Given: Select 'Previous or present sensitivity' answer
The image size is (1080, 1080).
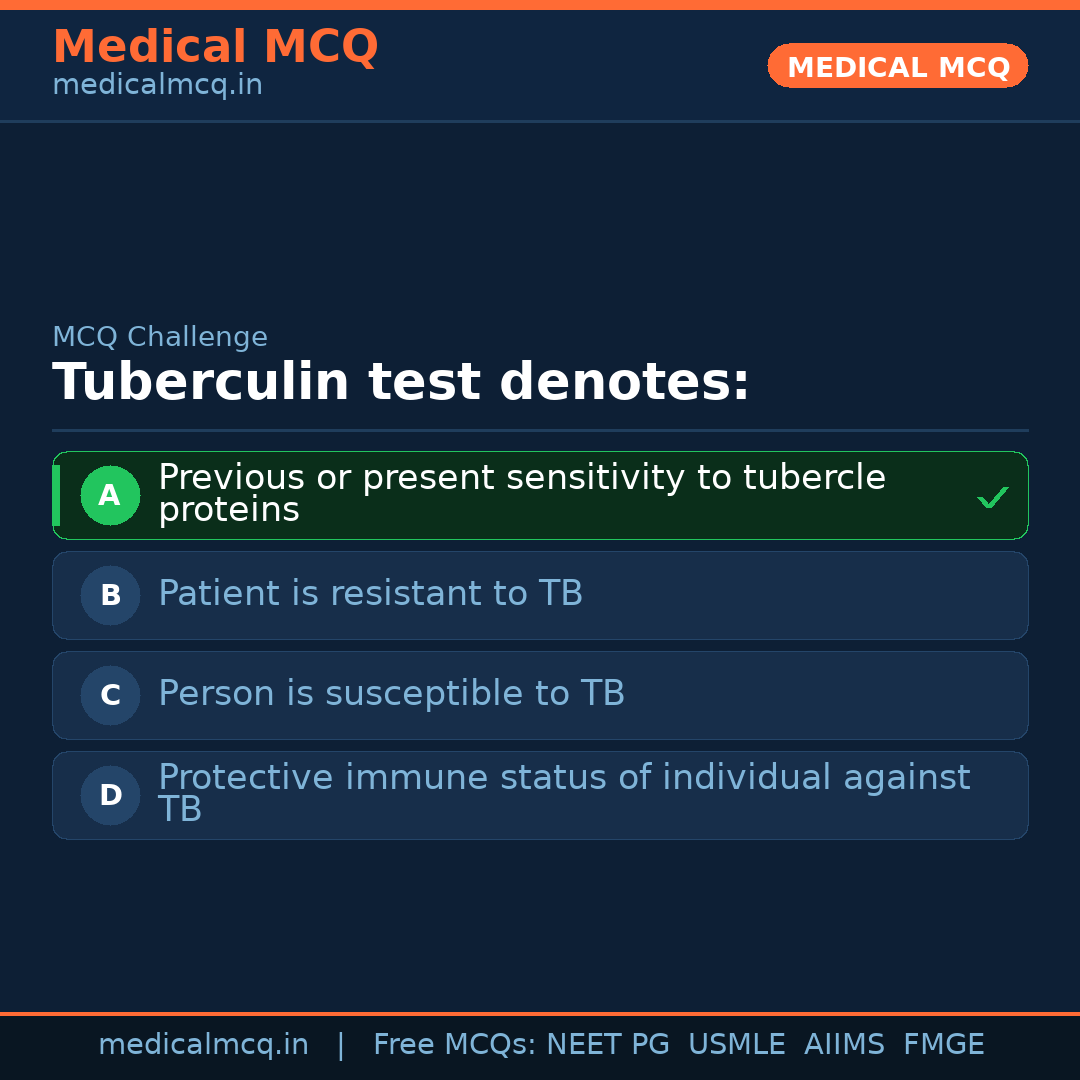Looking at the screenshot, I should (521, 478).
